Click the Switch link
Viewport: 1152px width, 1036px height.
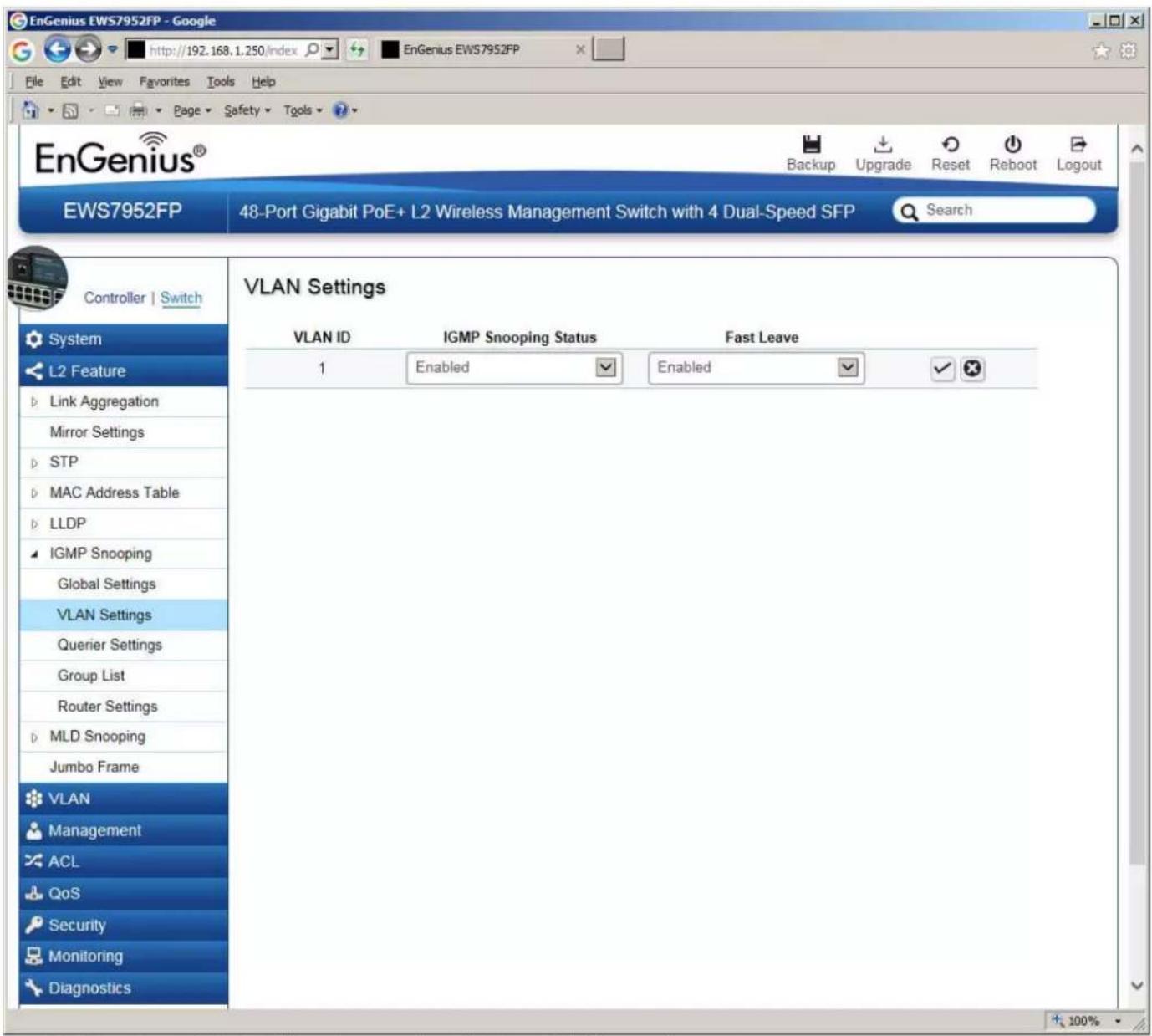coord(181,299)
